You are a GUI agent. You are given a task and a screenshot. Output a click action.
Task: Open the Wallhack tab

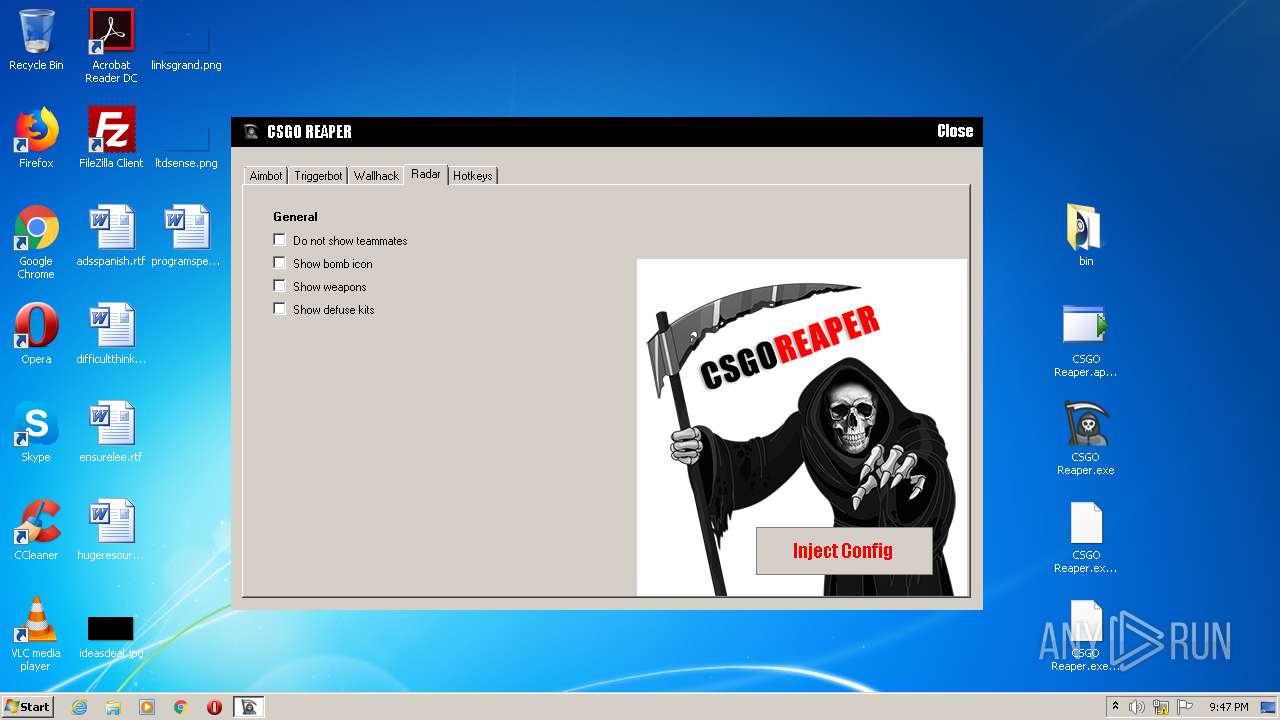click(x=376, y=176)
